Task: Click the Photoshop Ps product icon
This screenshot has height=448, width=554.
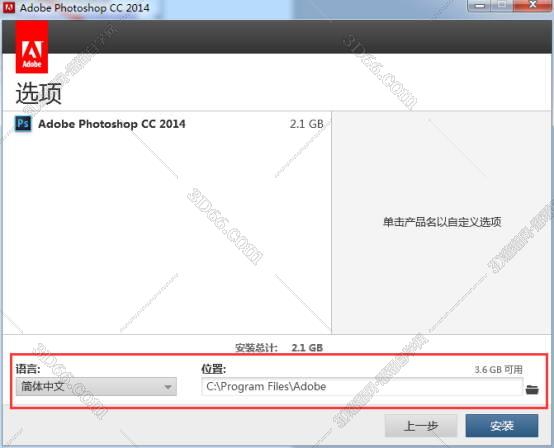Action: [23, 124]
